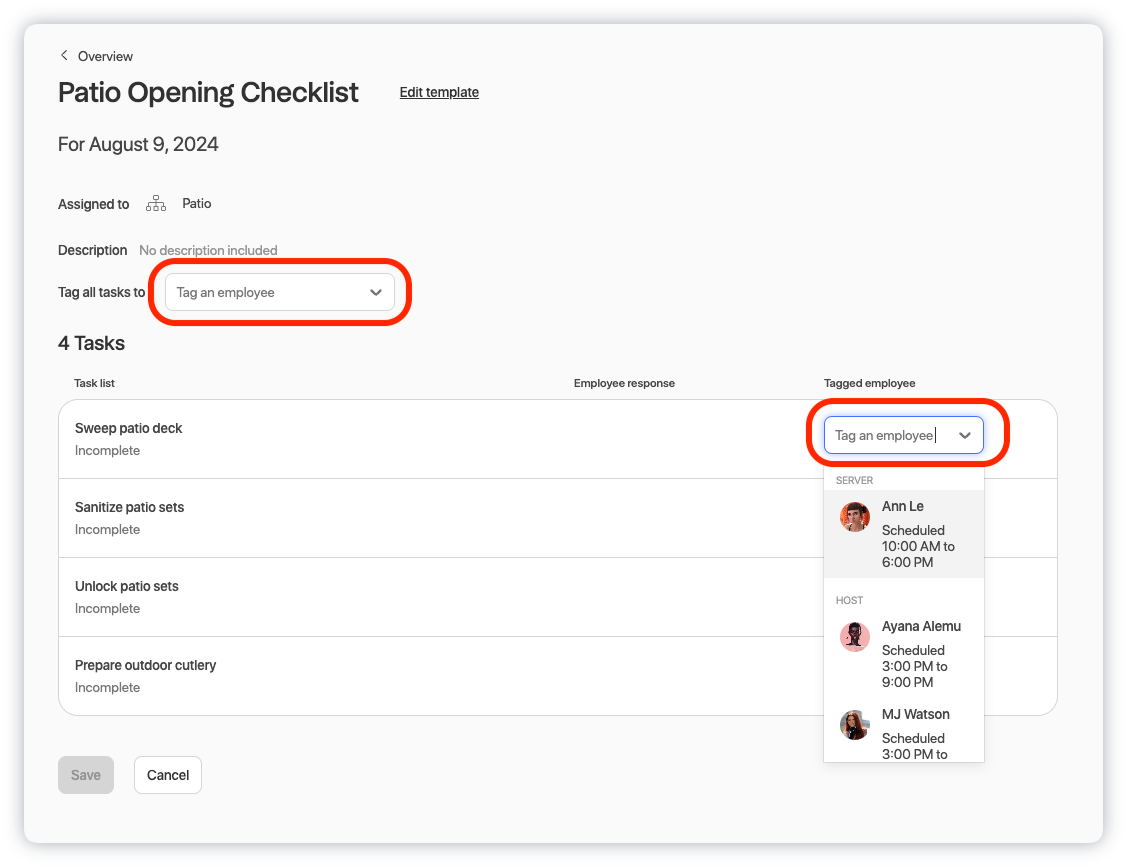The image size is (1127, 867).
Task: Select the Sanitize patio sets task
Action: click(x=130, y=507)
